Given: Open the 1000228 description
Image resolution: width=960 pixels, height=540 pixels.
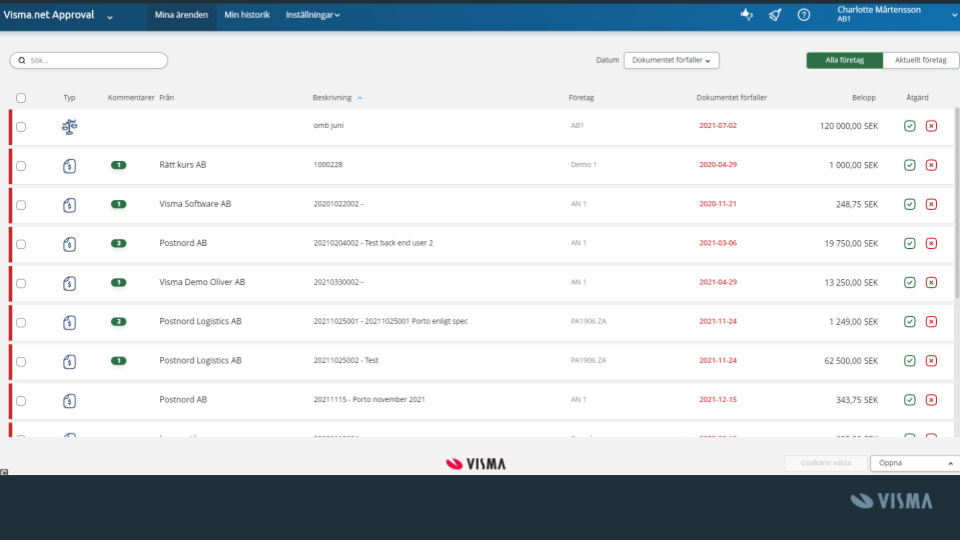Looking at the screenshot, I should [x=328, y=165].
